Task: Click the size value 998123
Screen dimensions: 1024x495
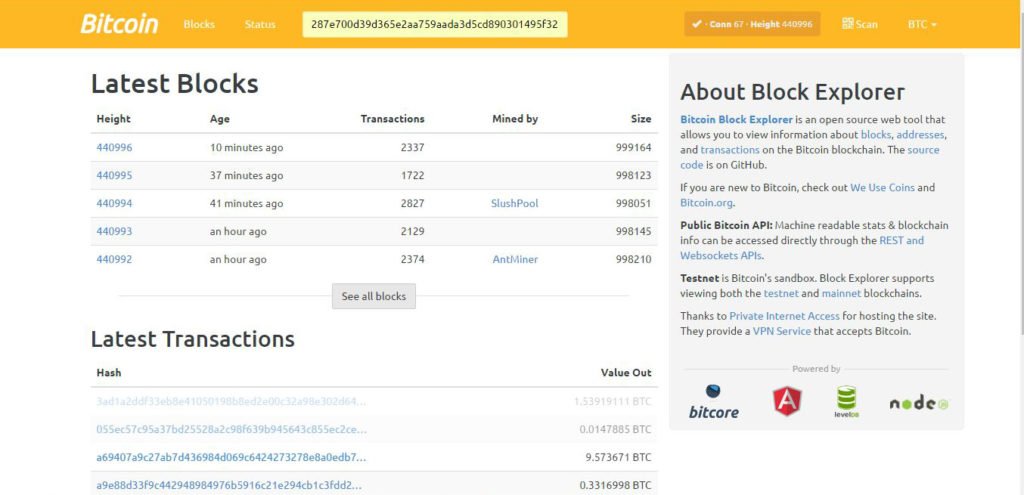Action: (x=633, y=176)
